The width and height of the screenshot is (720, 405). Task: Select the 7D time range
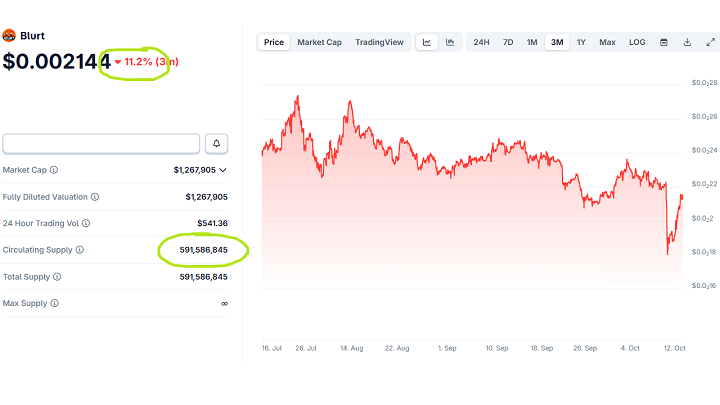click(508, 42)
